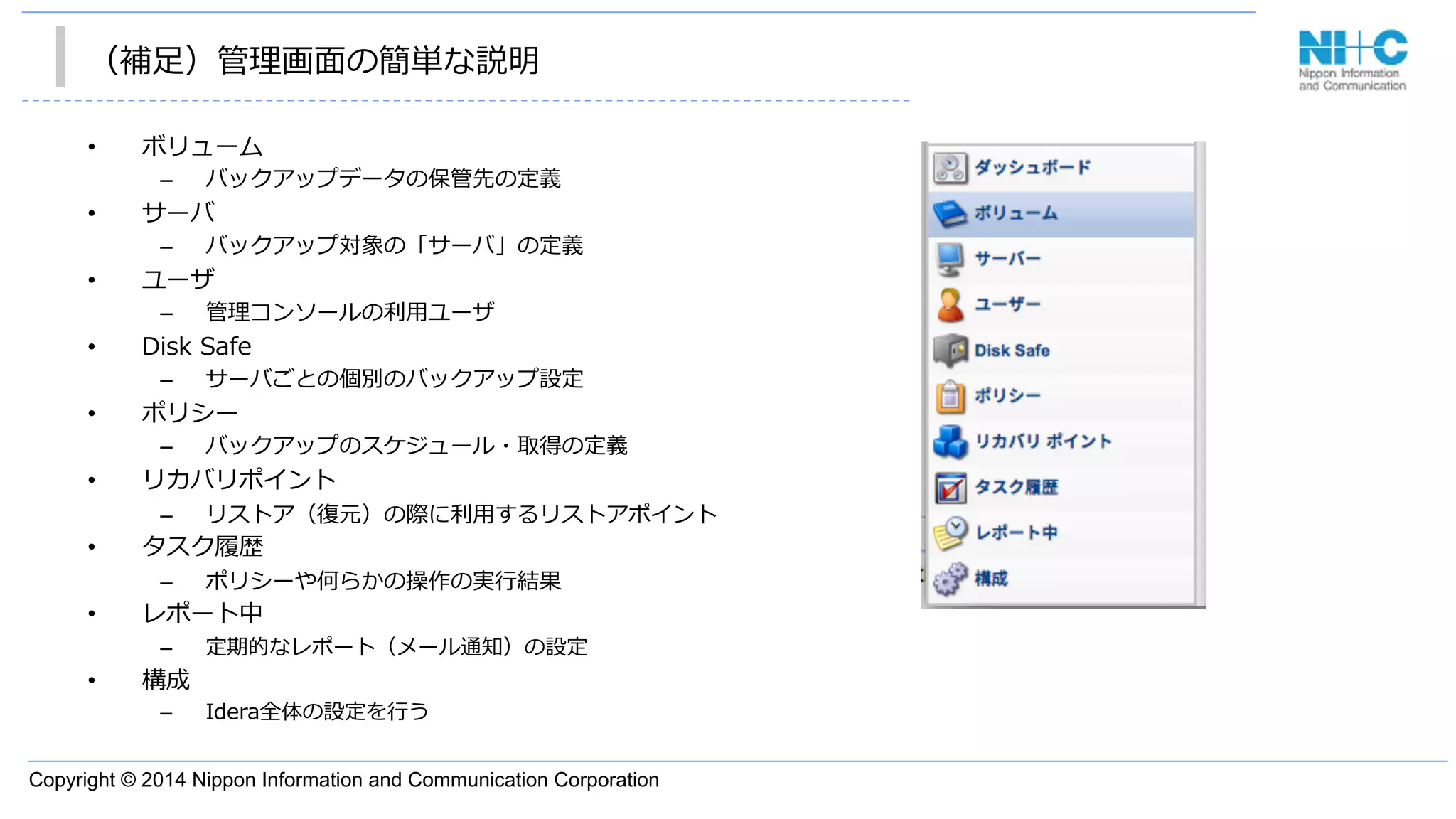
Task: Click text ポリシーや何らかの操作の実行結果
Action: [x=383, y=581]
